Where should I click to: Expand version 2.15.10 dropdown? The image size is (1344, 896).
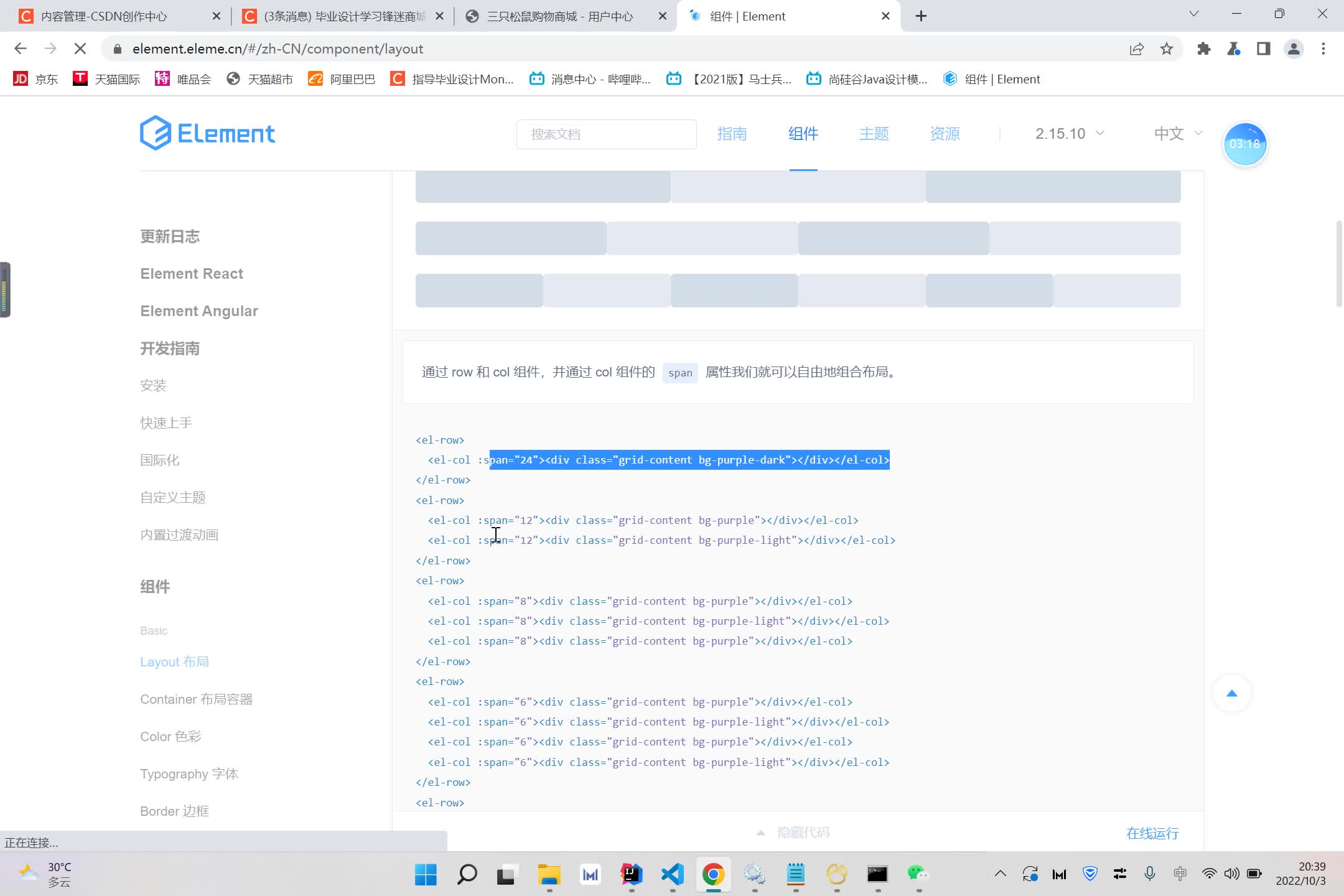[1070, 133]
